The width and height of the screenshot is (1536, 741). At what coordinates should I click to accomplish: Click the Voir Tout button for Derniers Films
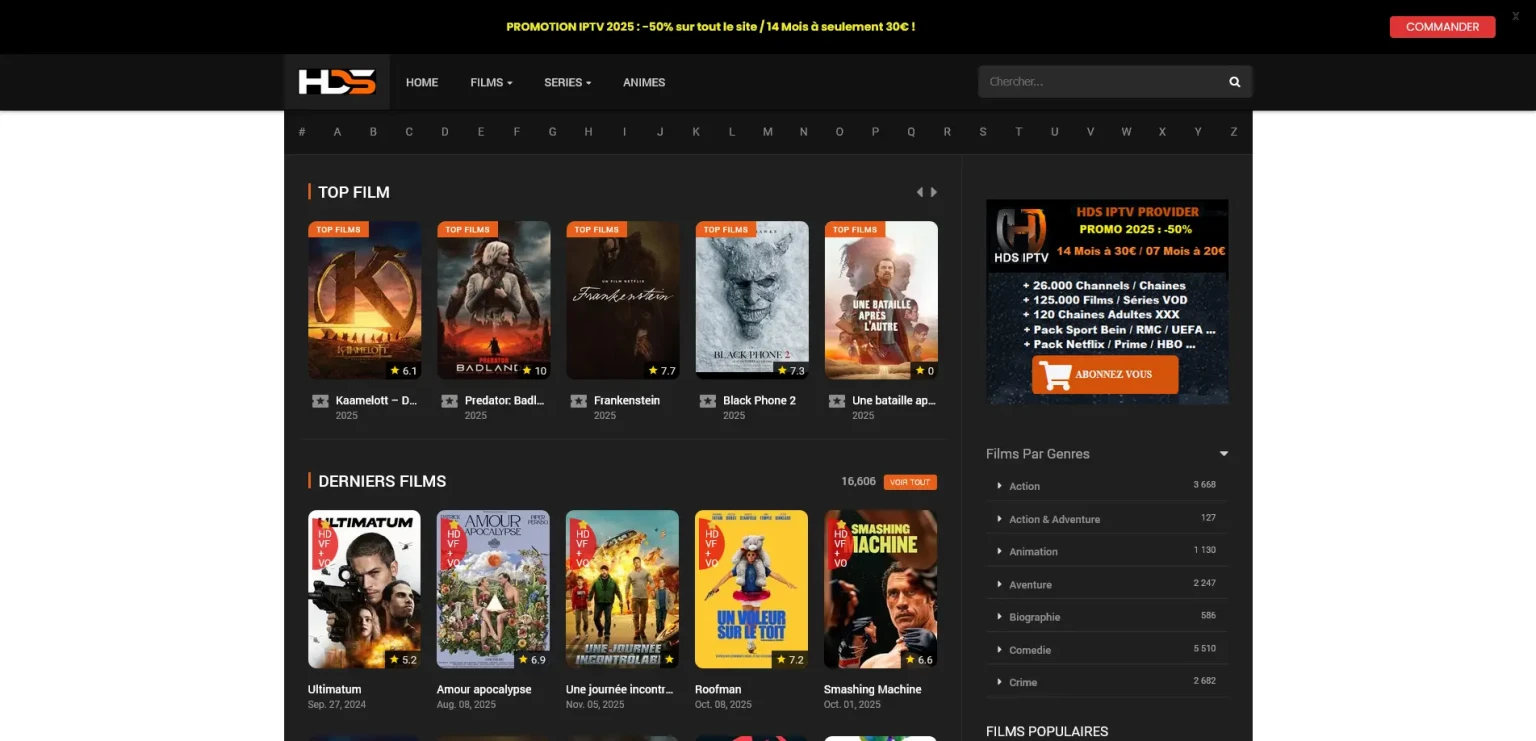click(x=910, y=482)
